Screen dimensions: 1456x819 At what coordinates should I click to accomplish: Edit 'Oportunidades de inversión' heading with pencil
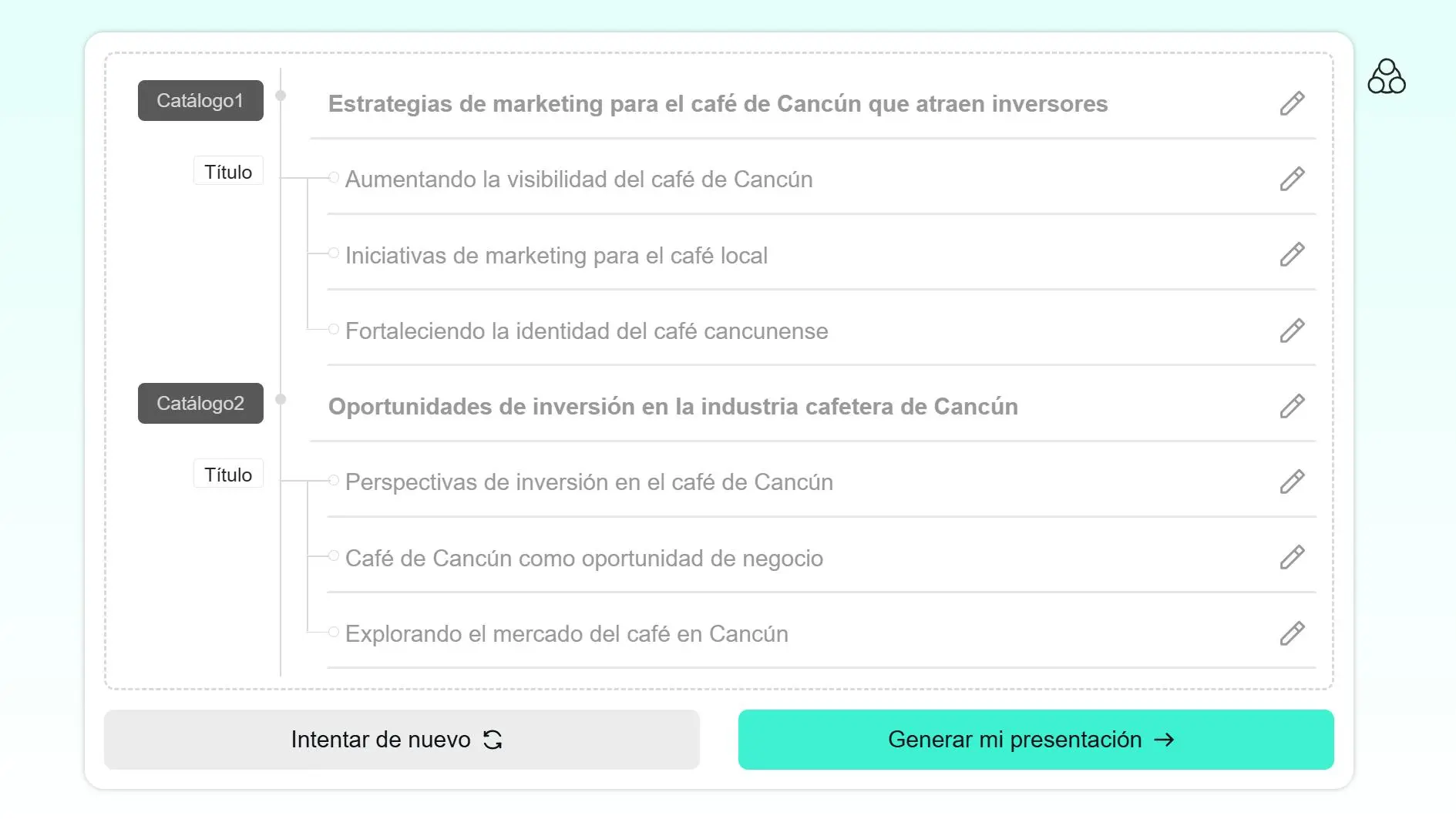click(x=1292, y=406)
